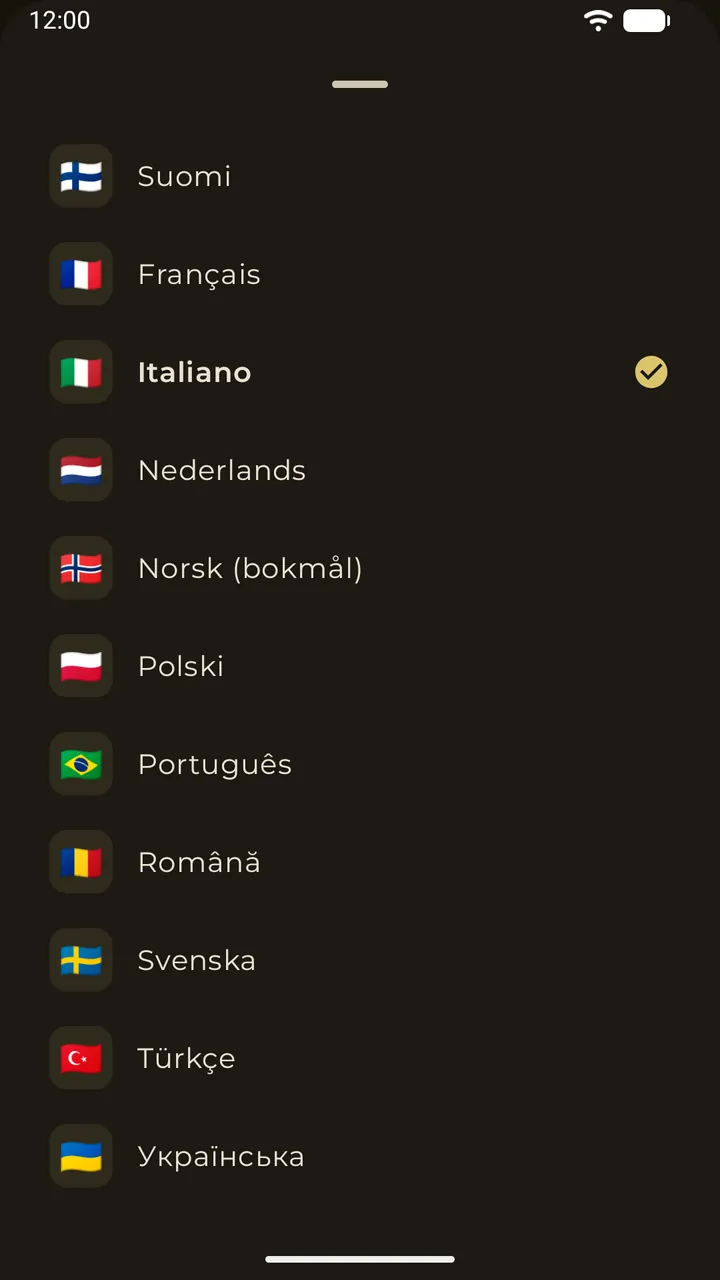Click the Wi-Fi status bar icon
Image resolution: width=720 pixels, height=1280 pixels.
(598, 20)
